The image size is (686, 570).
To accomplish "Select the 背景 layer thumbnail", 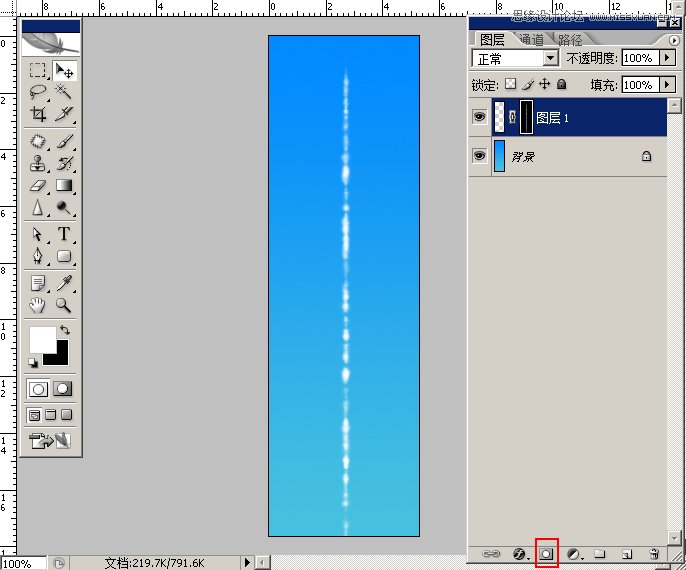I will click(x=499, y=156).
